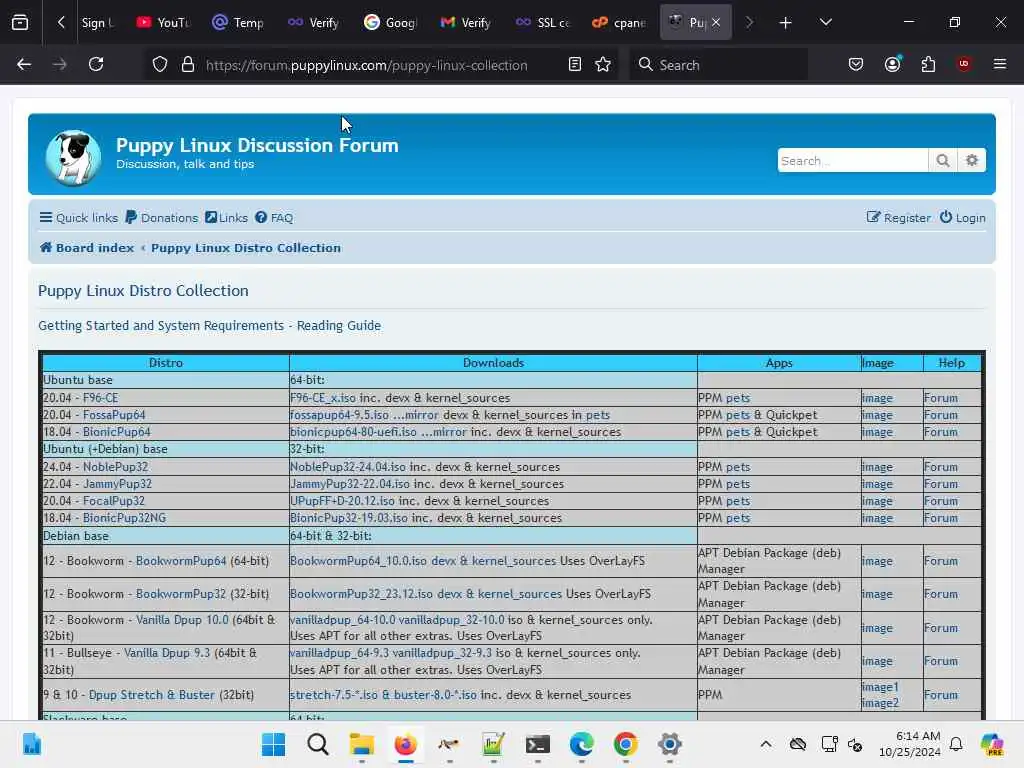
Task: Expand the Quick links menu
Action: [78, 217]
